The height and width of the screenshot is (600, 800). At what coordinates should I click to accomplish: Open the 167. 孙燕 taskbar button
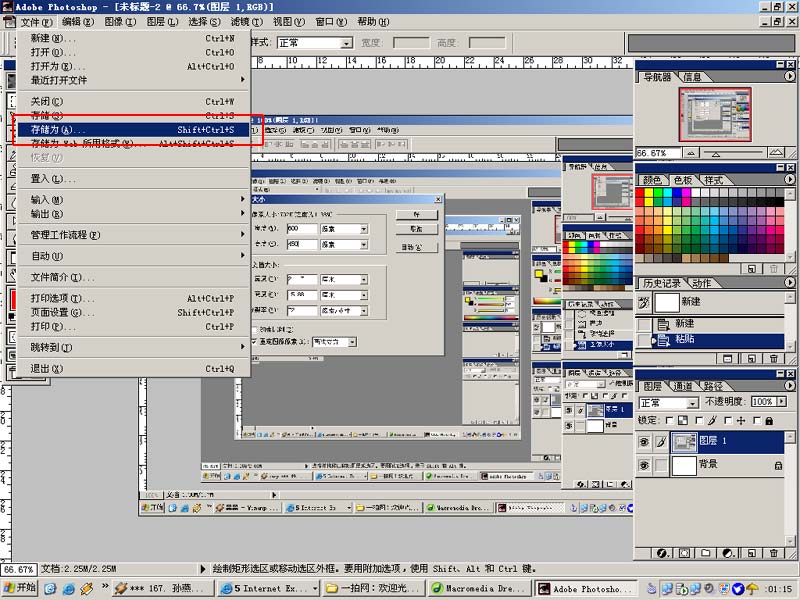(162, 588)
